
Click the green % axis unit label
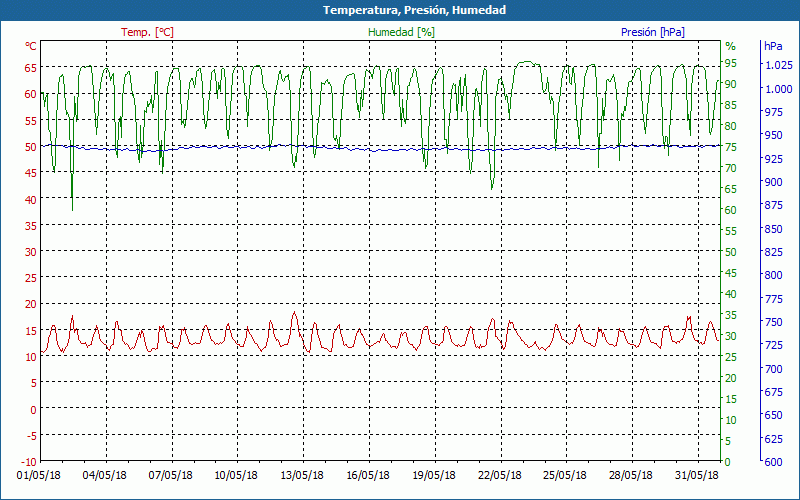tap(731, 46)
